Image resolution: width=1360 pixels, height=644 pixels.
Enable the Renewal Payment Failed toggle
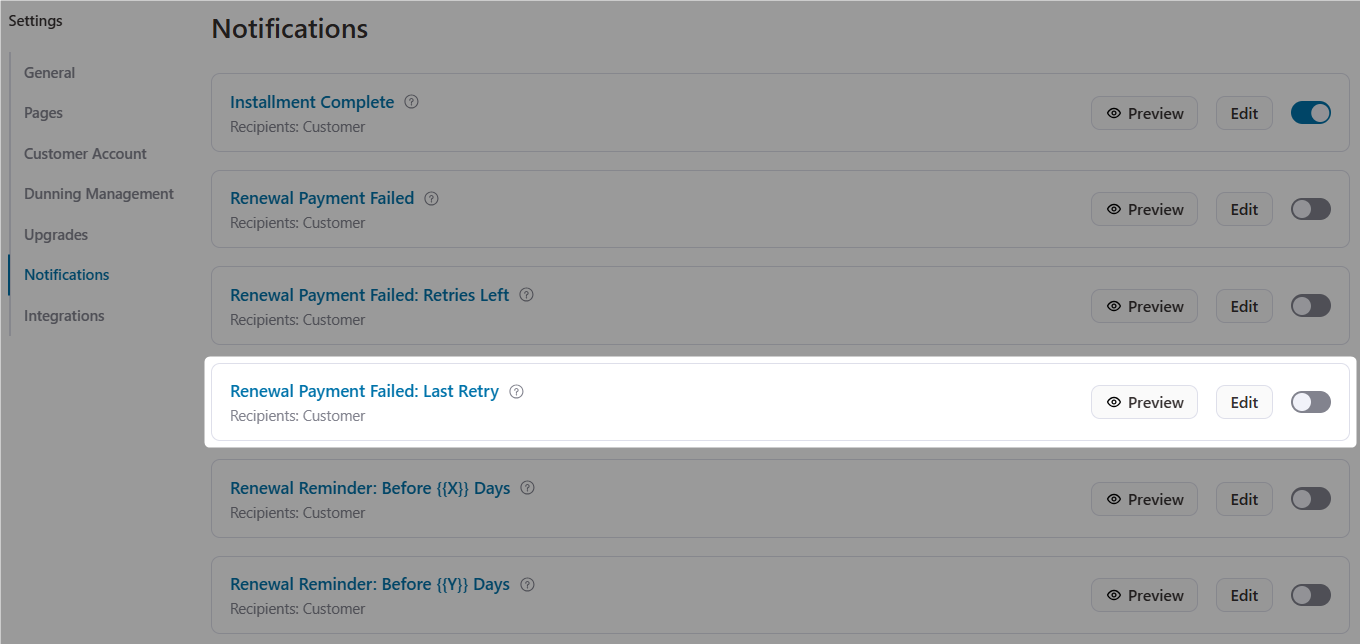tap(1310, 208)
